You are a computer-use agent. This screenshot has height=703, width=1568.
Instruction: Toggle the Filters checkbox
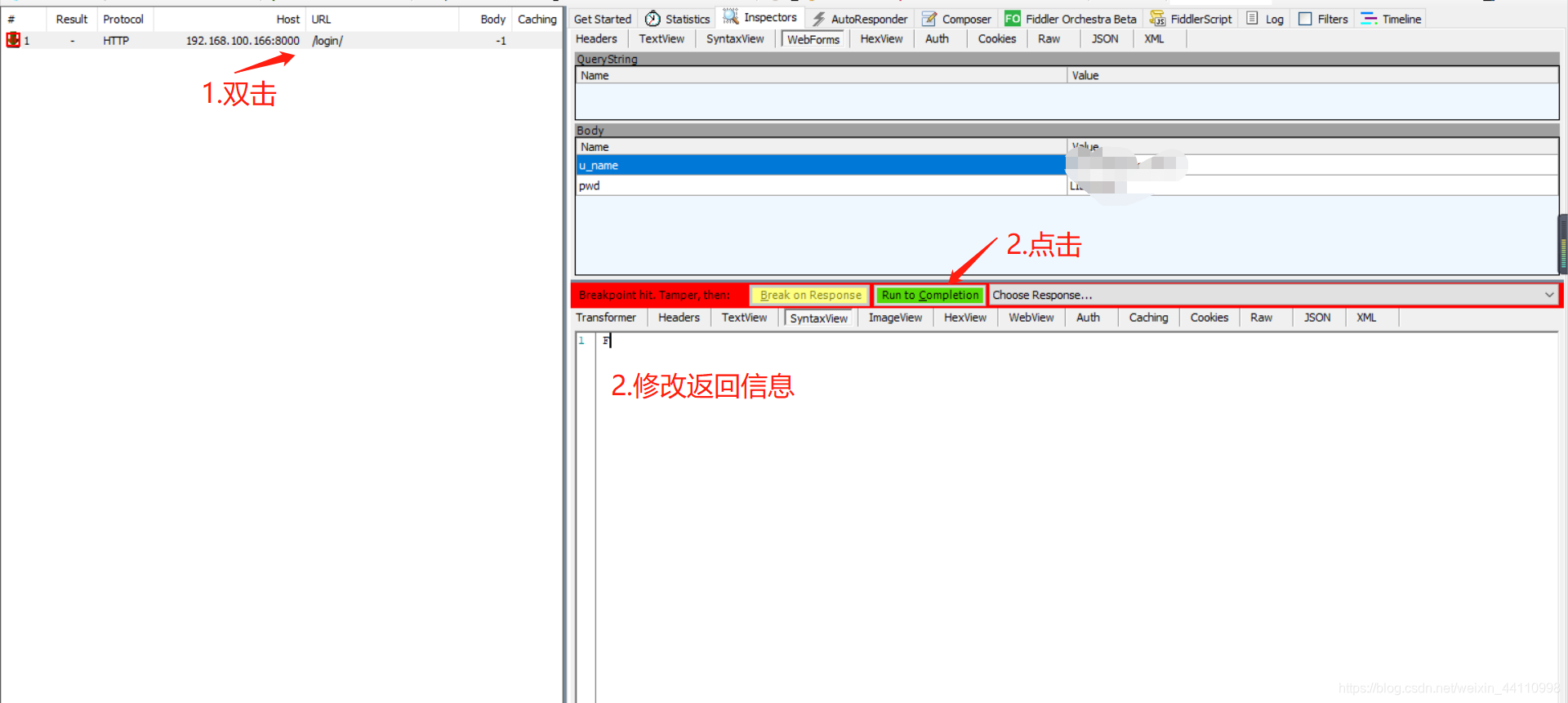pos(1305,19)
